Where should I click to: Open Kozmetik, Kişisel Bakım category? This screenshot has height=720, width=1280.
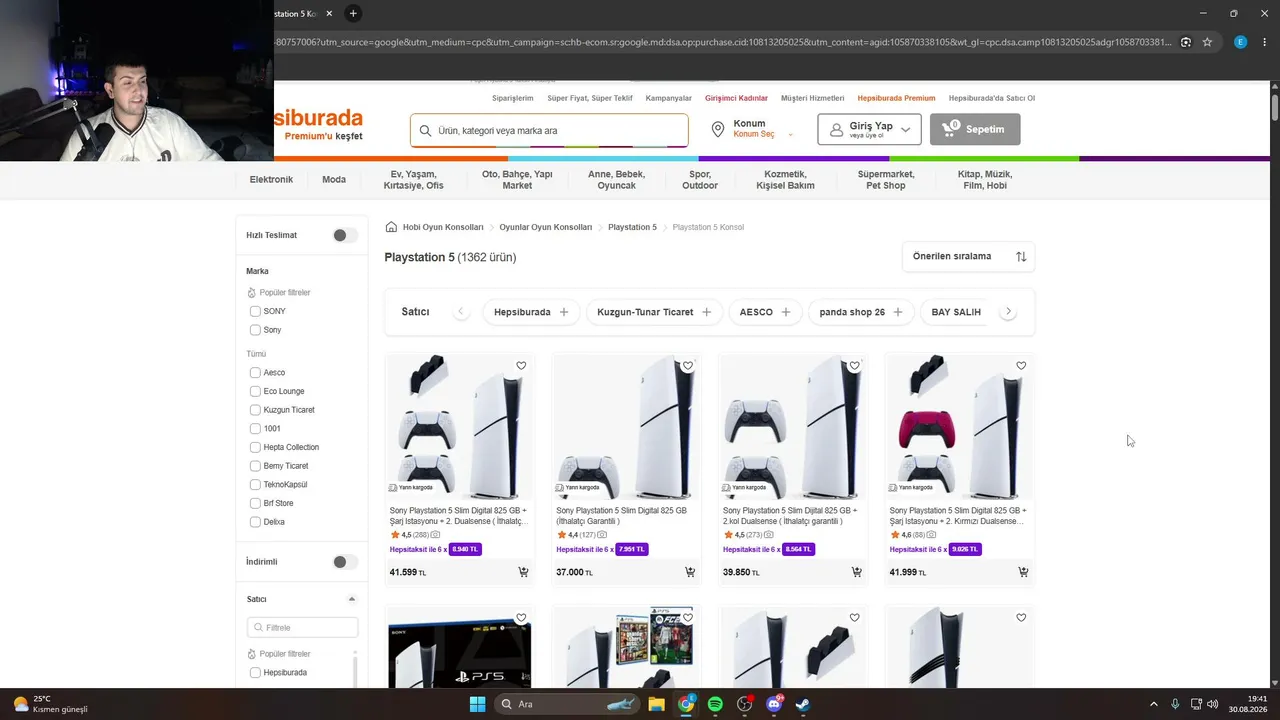[785, 180]
